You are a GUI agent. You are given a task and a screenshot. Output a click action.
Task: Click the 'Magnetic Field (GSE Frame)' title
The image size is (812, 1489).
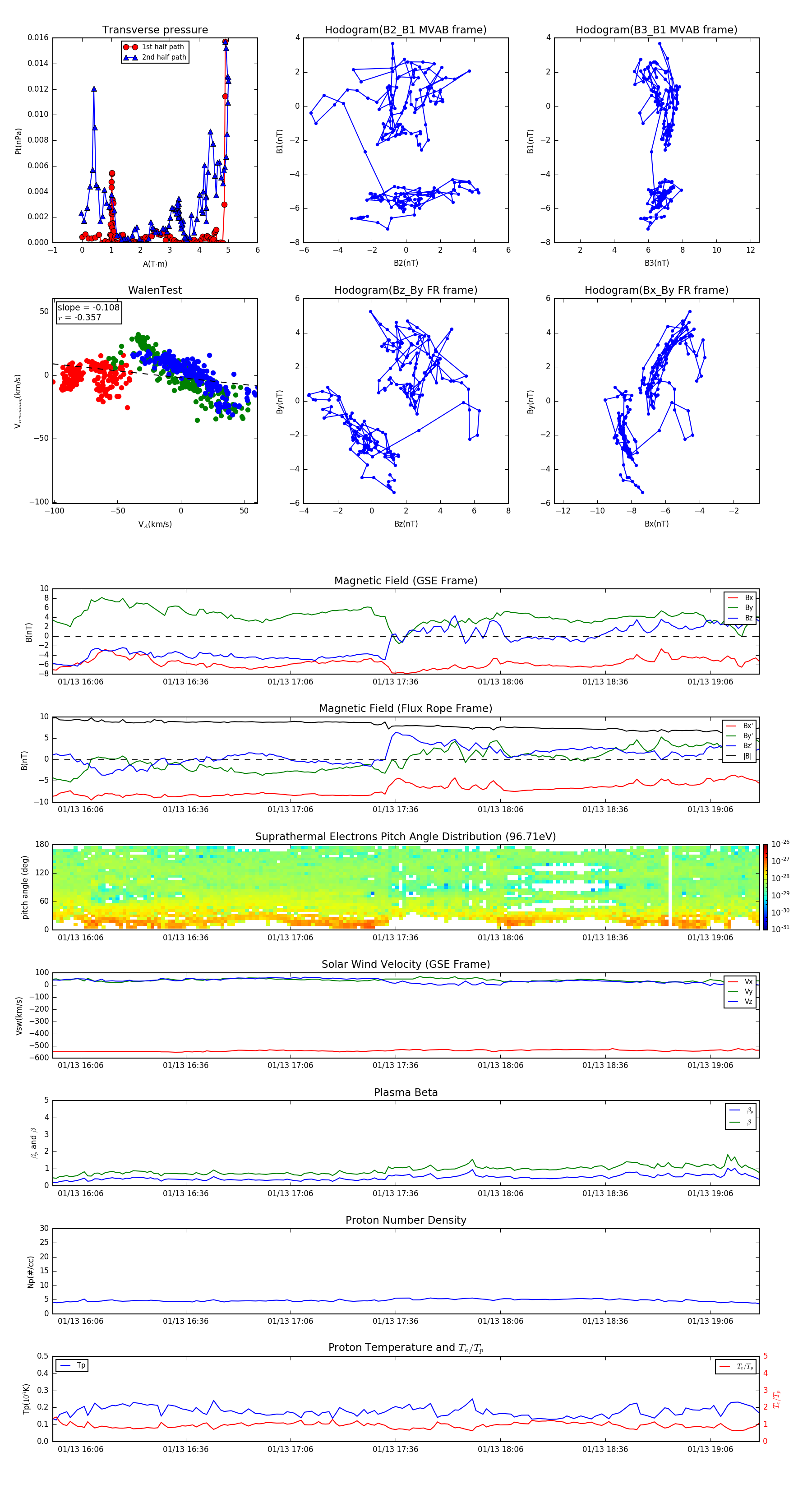tap(406, 581)
